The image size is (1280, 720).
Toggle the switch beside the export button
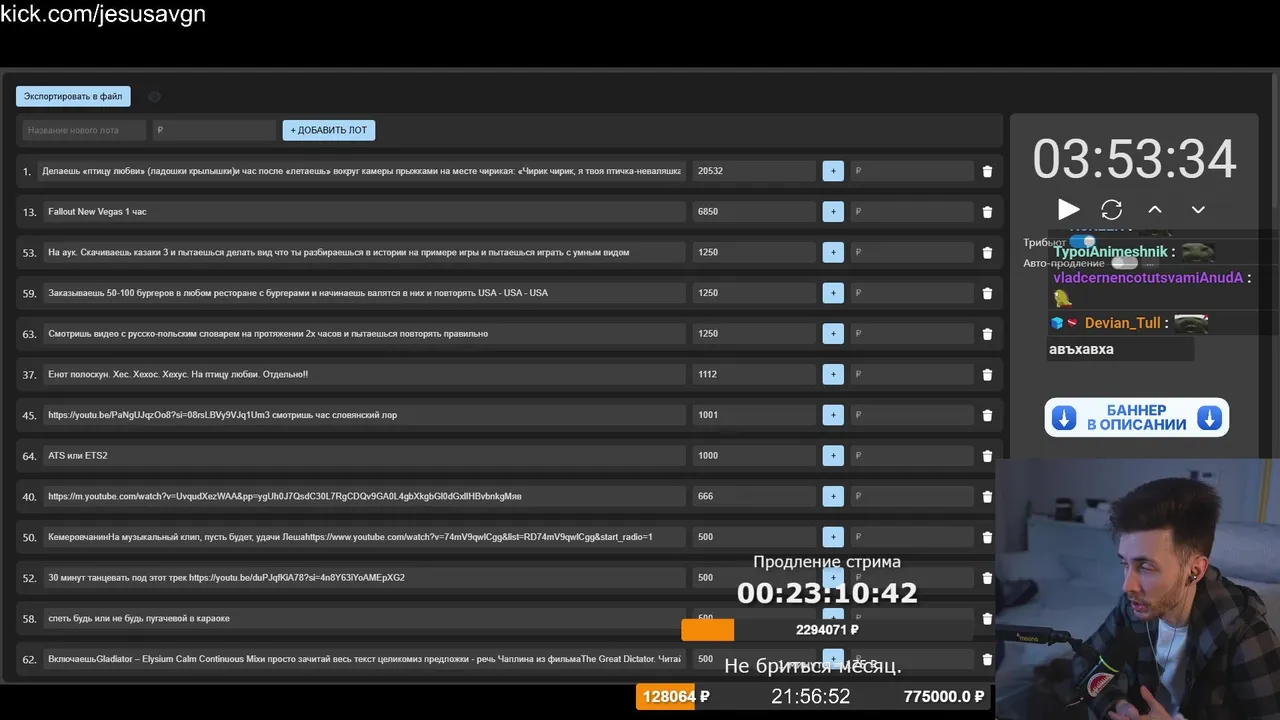[154, 97]
